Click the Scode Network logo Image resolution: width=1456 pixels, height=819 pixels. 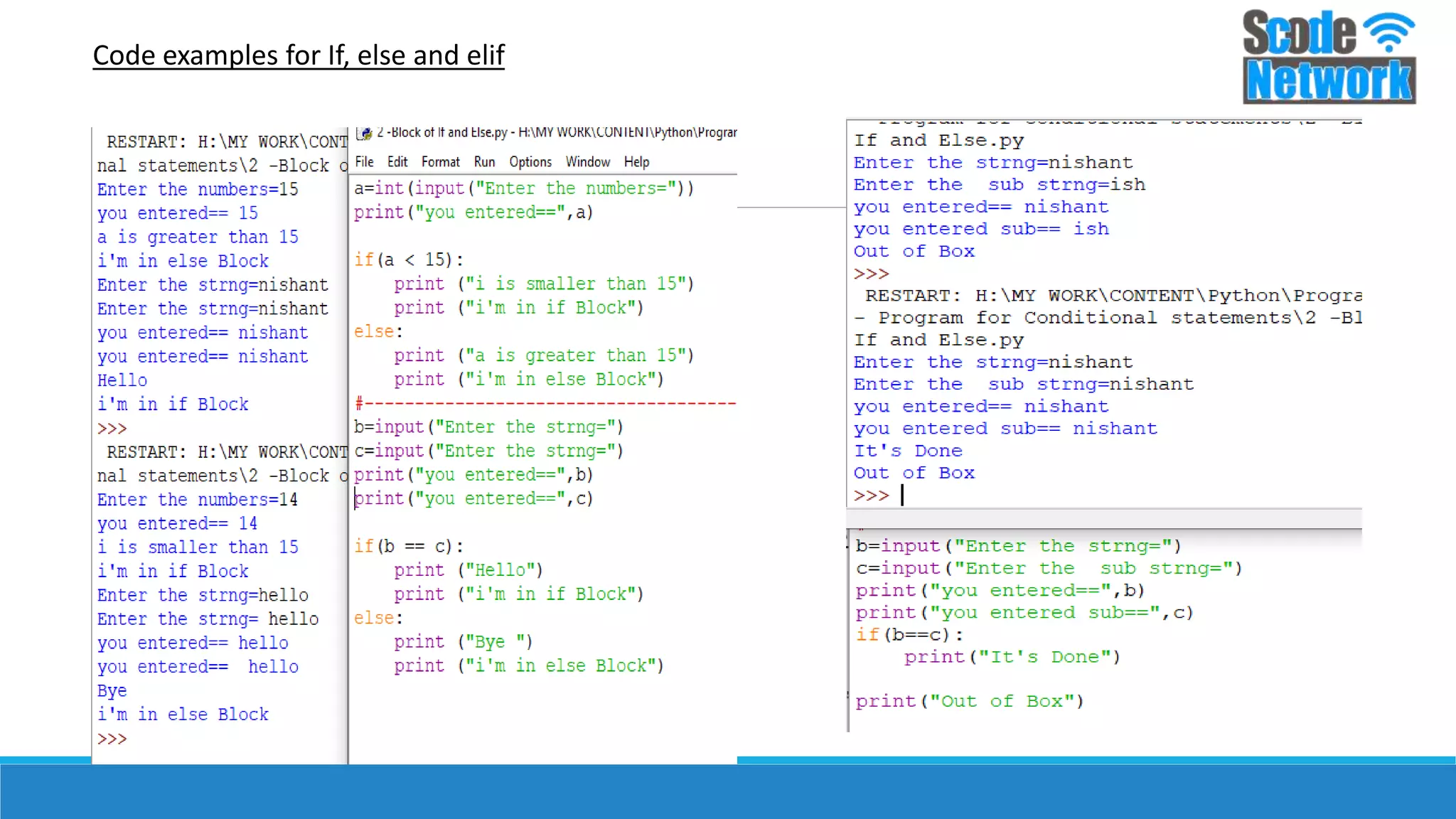1329,57
